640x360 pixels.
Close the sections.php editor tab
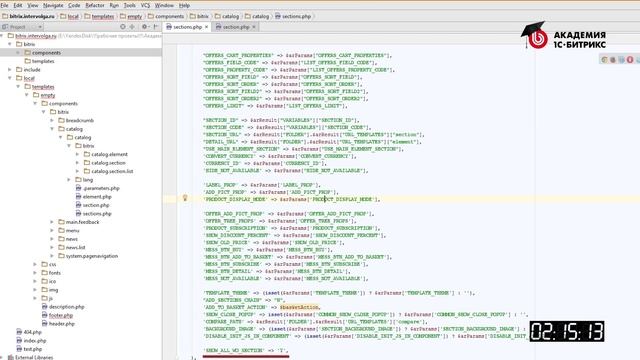[x=207, y=27]
